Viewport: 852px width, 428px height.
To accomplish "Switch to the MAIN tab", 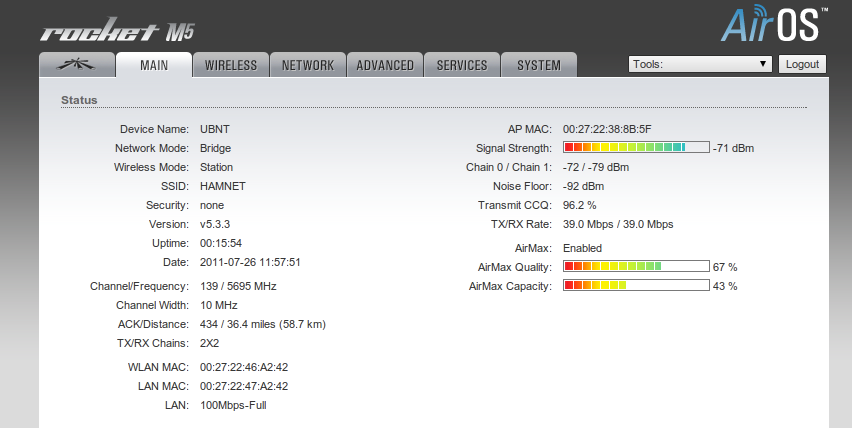I will coord(154,65).
